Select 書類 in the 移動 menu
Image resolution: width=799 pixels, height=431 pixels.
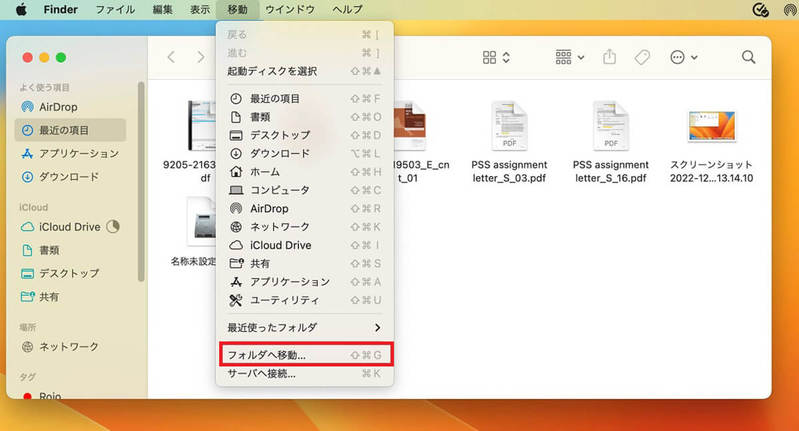pos(304,117)
